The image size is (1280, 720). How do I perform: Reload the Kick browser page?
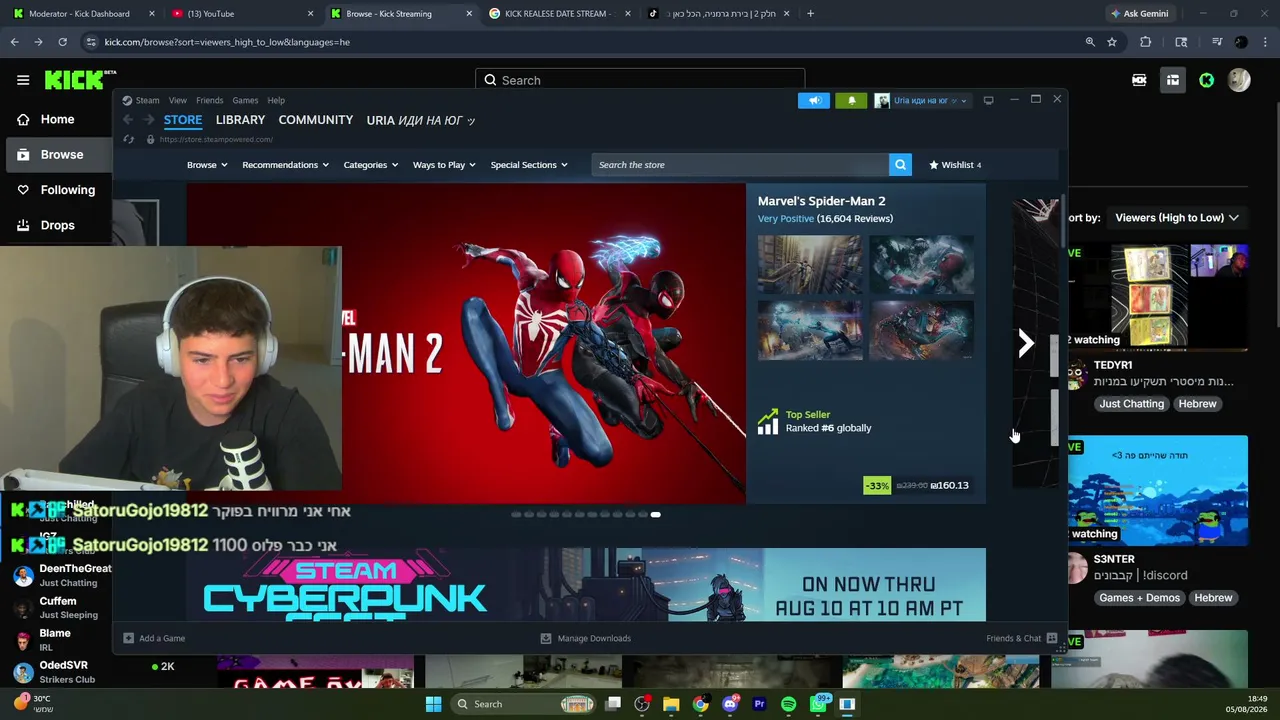(62, 42)
